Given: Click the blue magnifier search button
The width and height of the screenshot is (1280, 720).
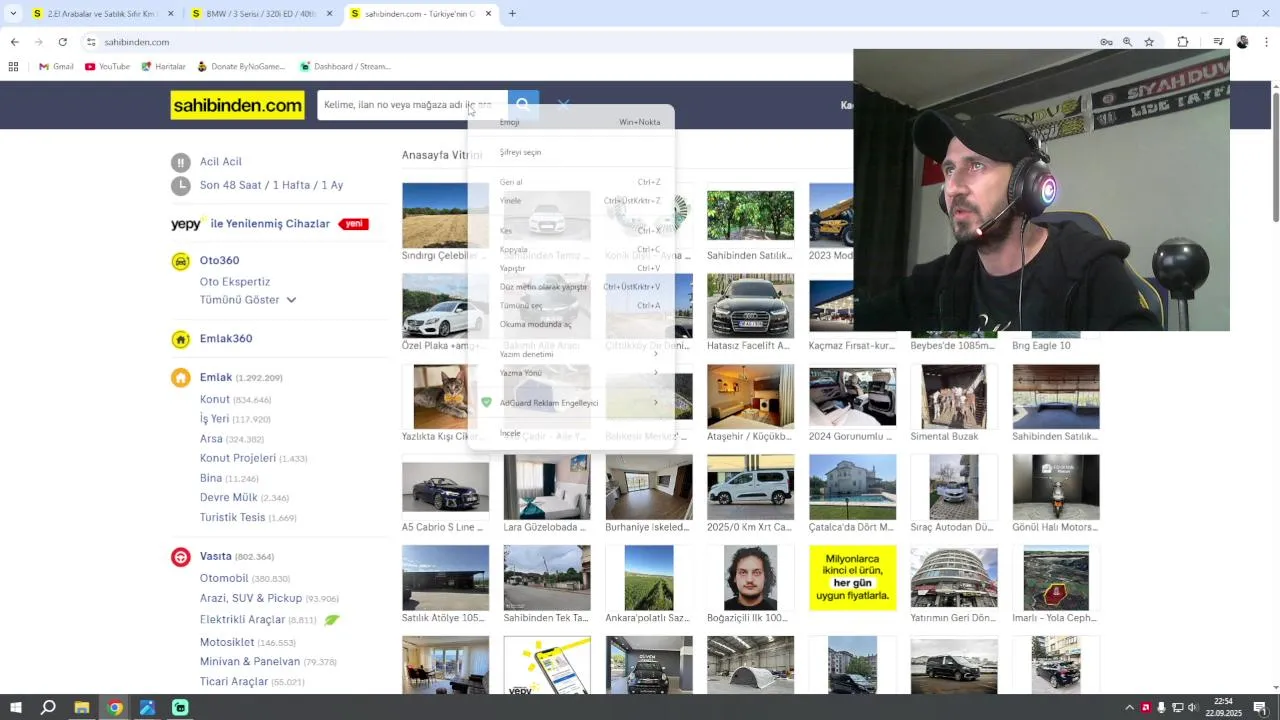Looking at the screenshot, I should point(523,105).
